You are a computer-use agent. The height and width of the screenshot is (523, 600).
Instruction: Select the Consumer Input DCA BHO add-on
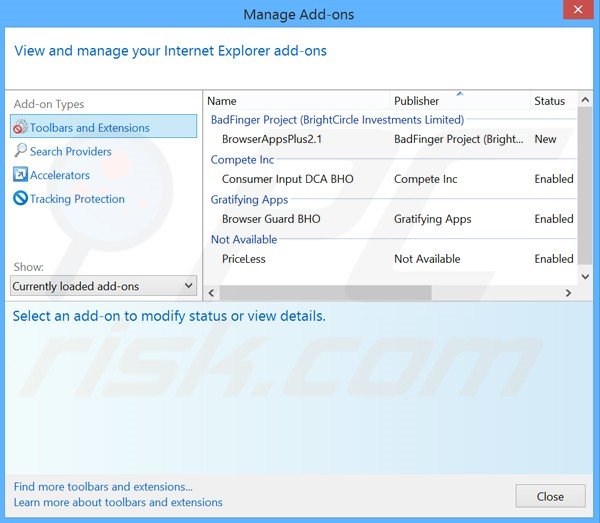coord(287,179)
